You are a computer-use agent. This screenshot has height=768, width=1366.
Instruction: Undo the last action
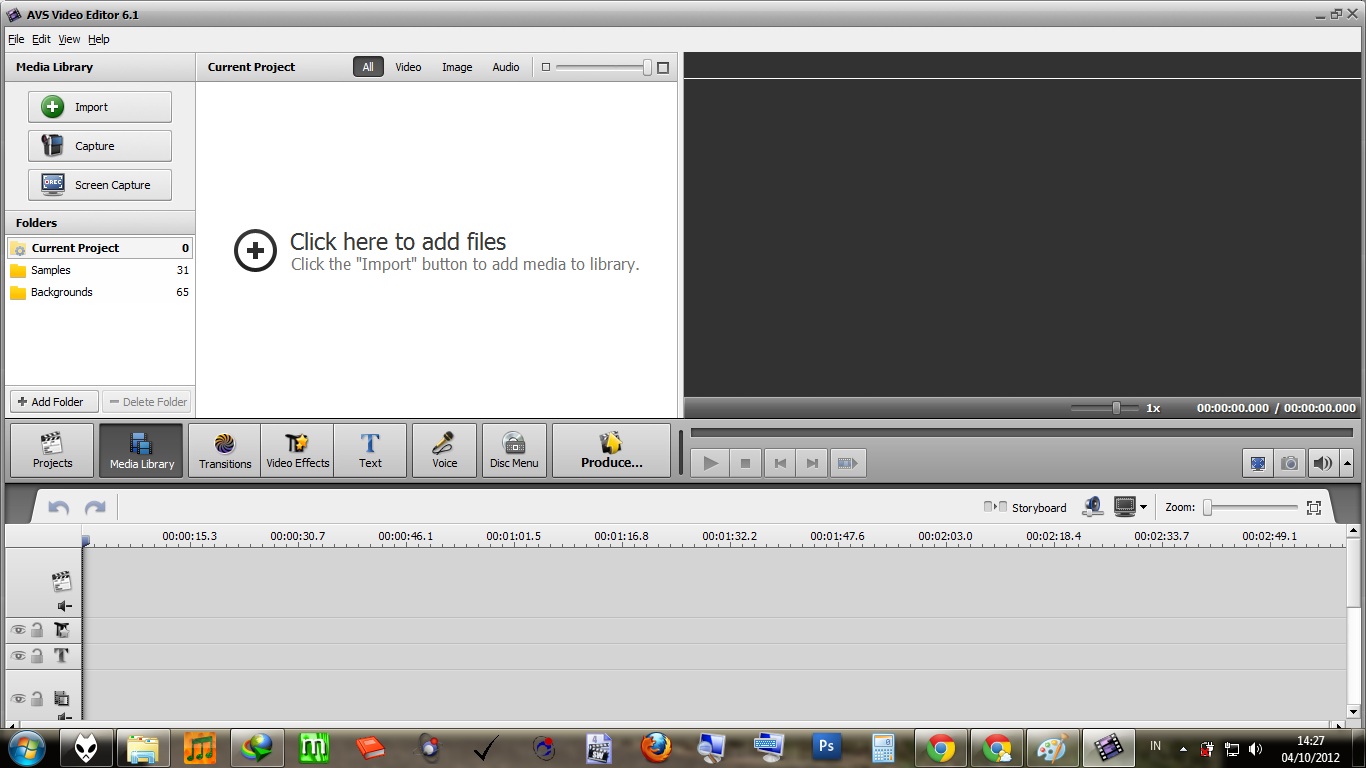tap(58, 507)
